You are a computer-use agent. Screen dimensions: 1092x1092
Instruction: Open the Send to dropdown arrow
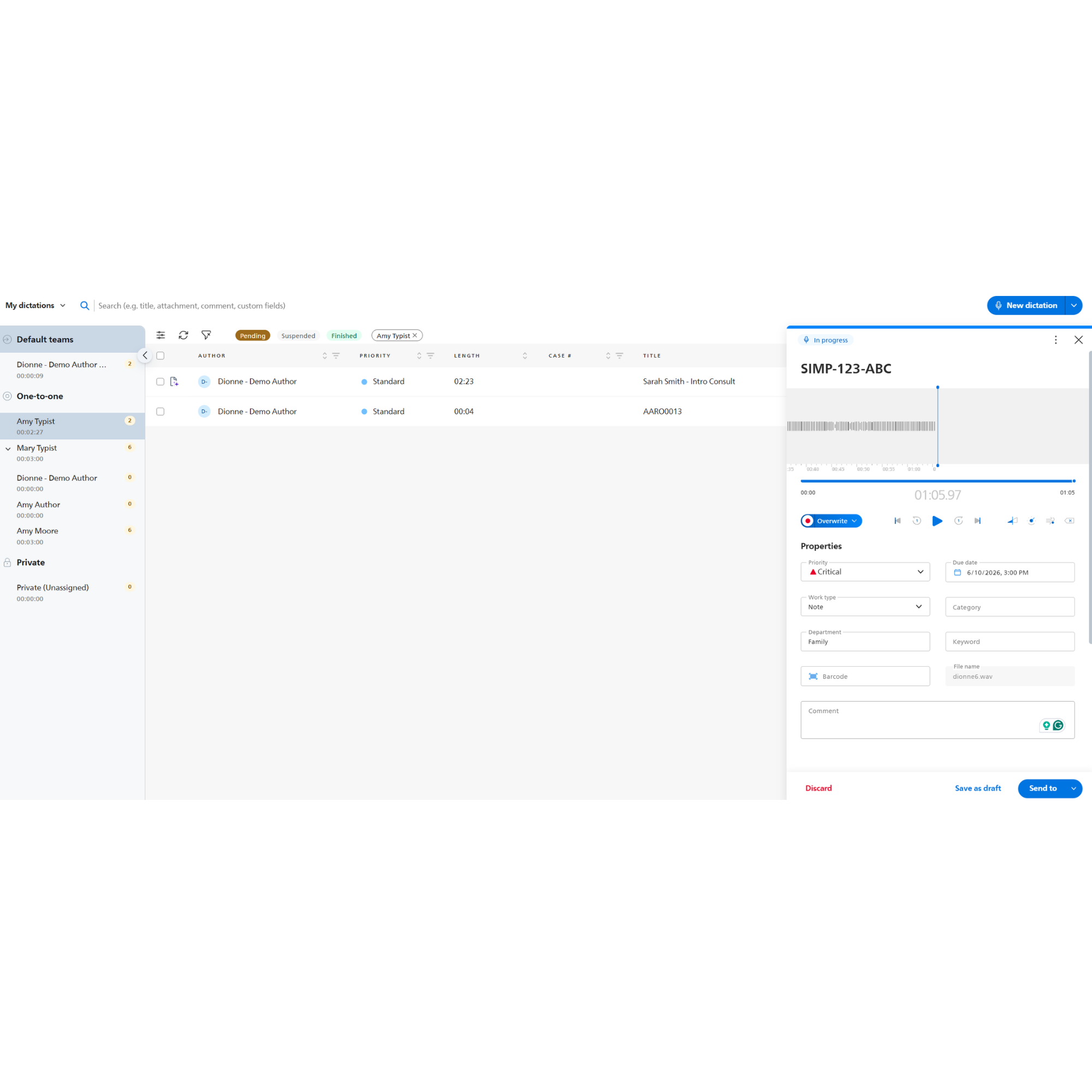[1073, 788]
